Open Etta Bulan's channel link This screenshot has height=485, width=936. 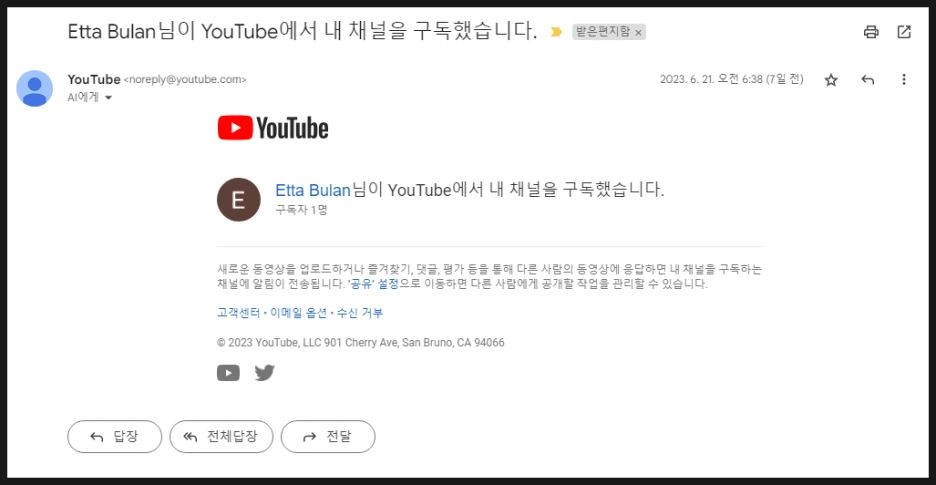pyautogui.click(x=312, y=191)
